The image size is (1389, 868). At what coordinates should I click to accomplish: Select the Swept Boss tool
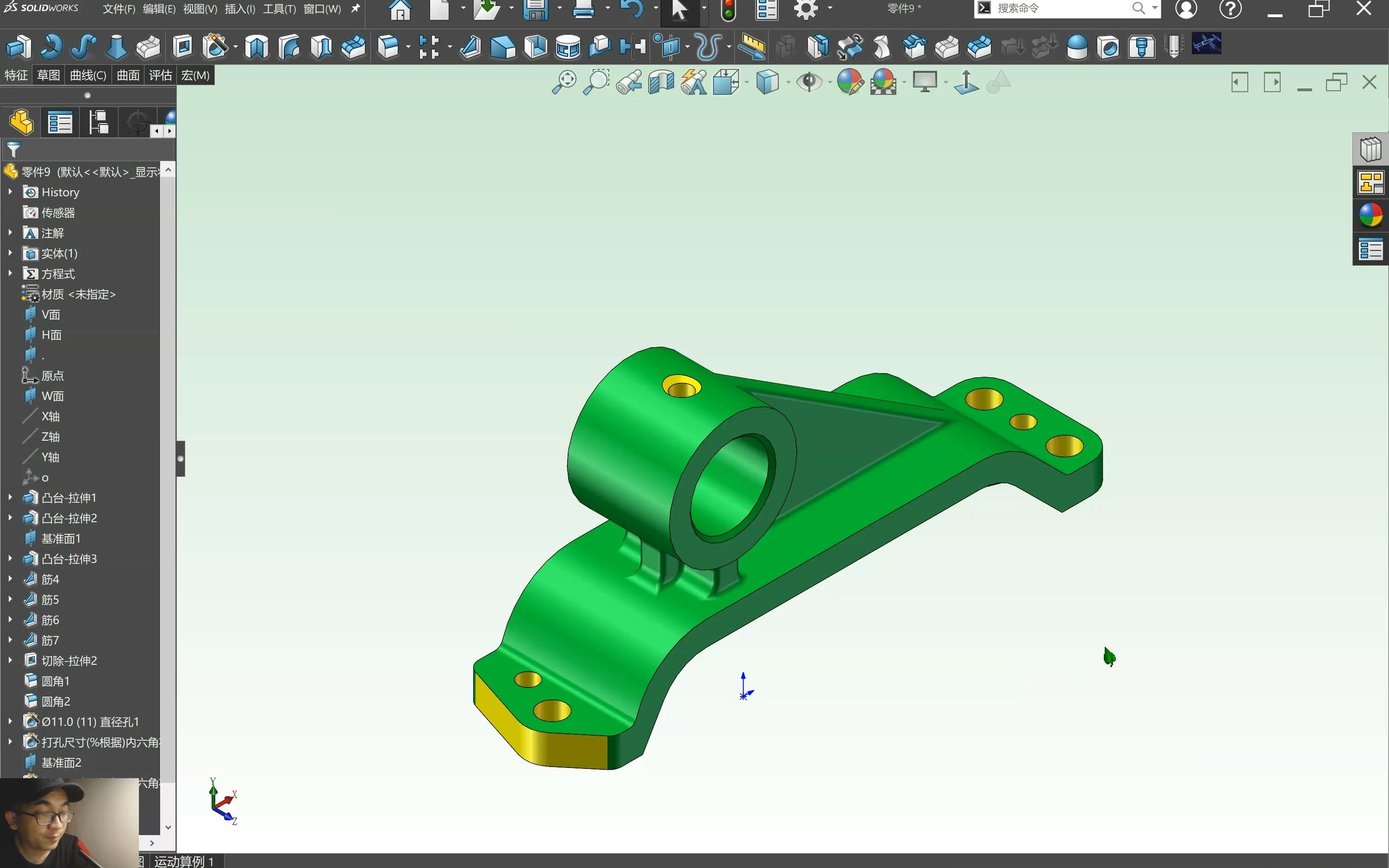pyautogui.click(x=83, y=47)
